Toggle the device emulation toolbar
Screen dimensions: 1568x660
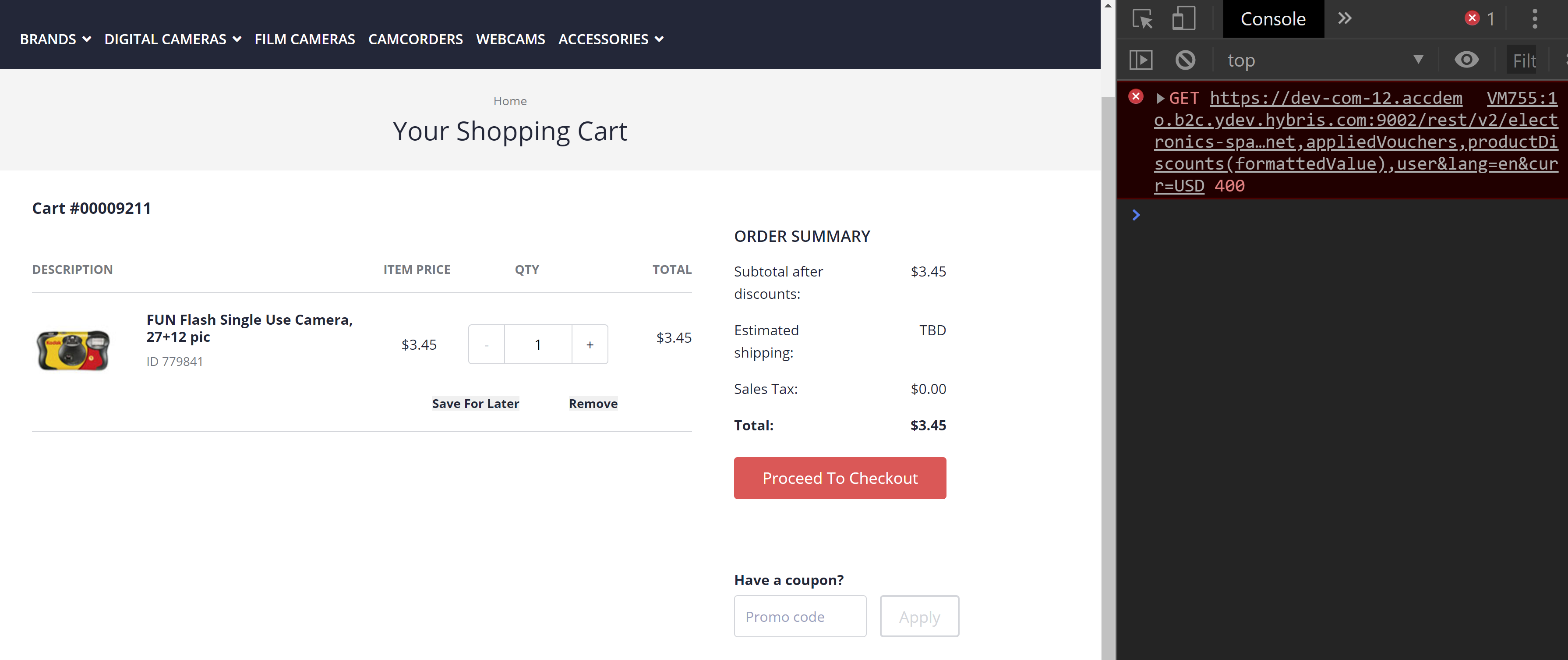pos(1183,19)
